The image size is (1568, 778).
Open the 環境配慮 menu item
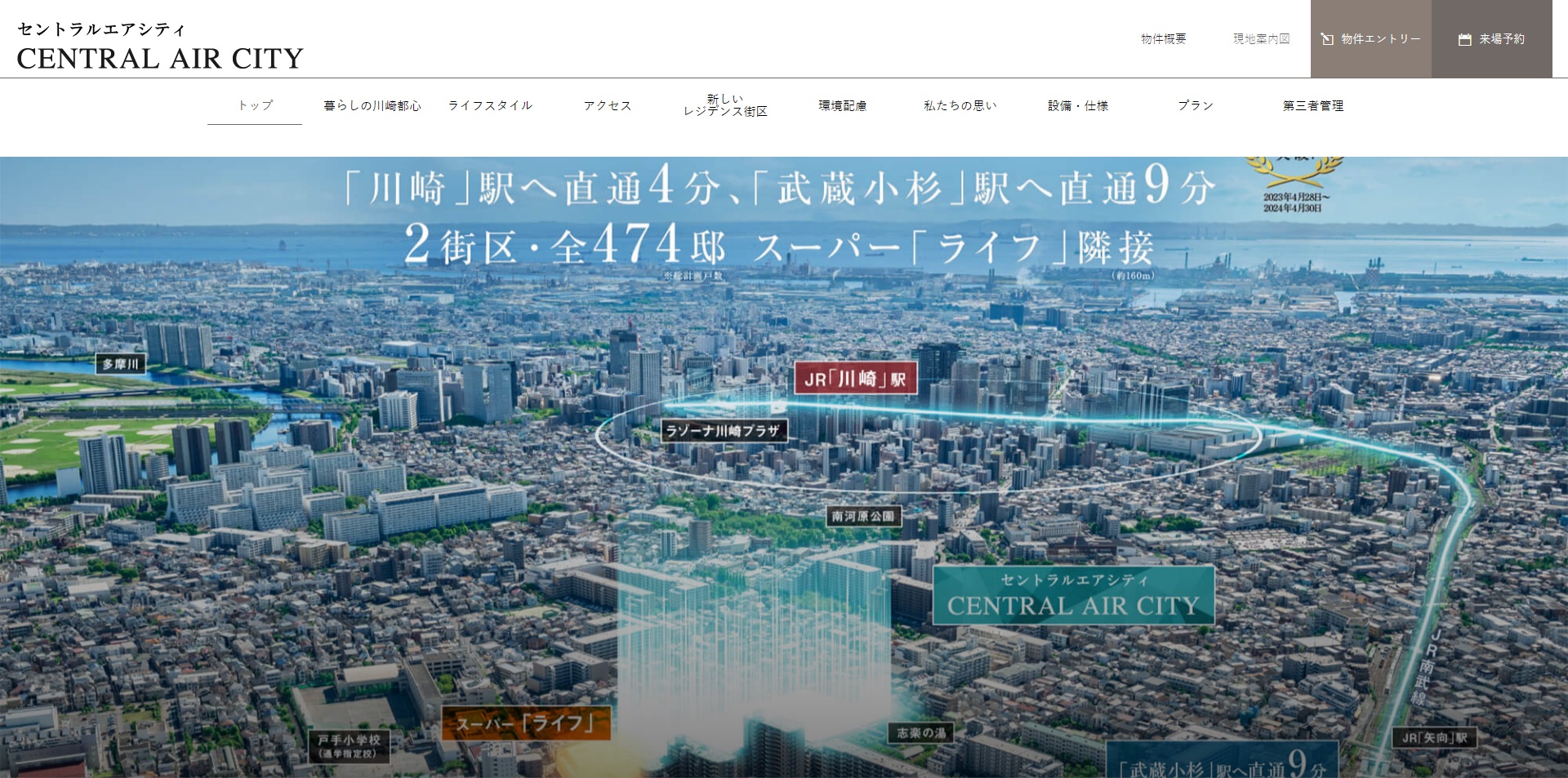click(x=843, y=105)
